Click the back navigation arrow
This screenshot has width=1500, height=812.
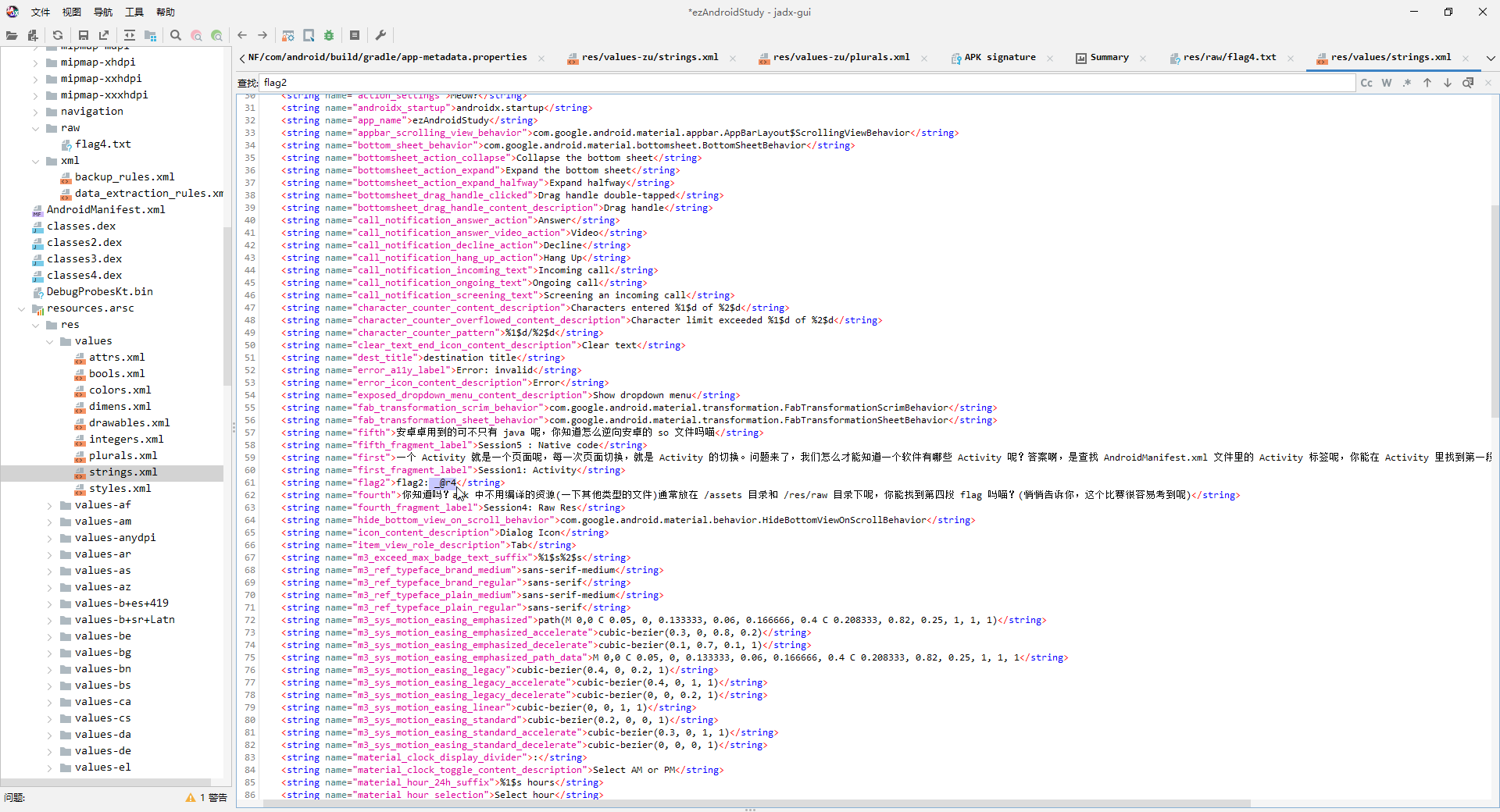(x=242, y=35)
